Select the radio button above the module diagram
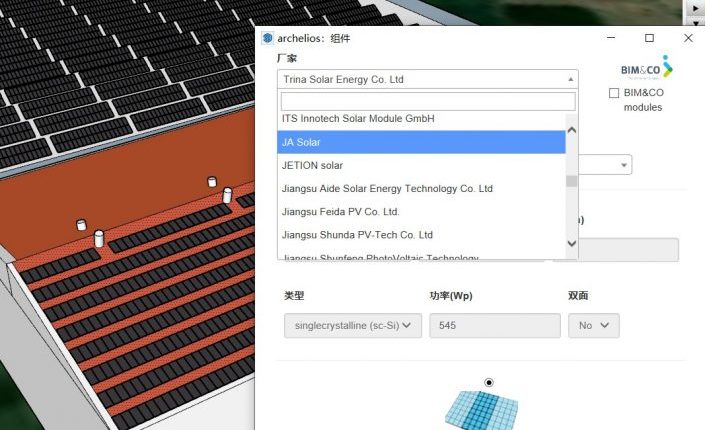This screenshot has width=705, height=430. [x=489, y=382]
